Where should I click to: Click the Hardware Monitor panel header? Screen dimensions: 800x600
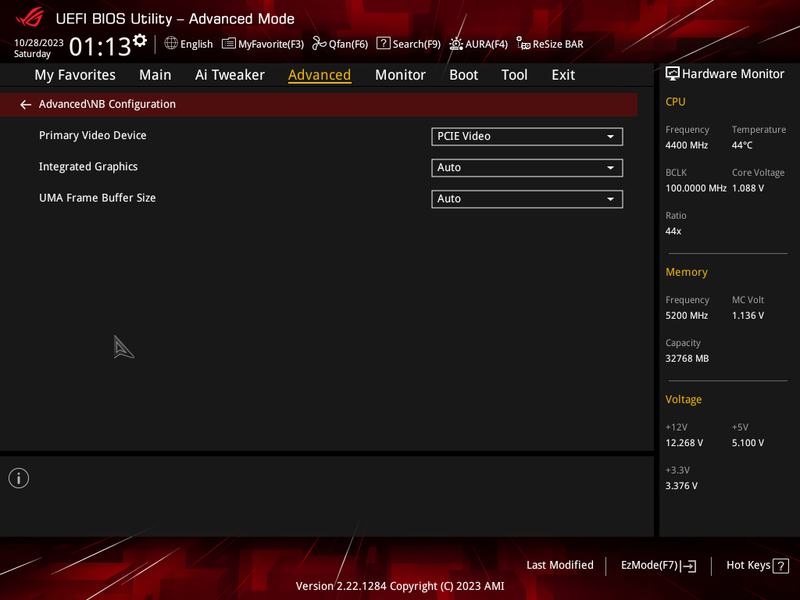(x=725, y=74)
